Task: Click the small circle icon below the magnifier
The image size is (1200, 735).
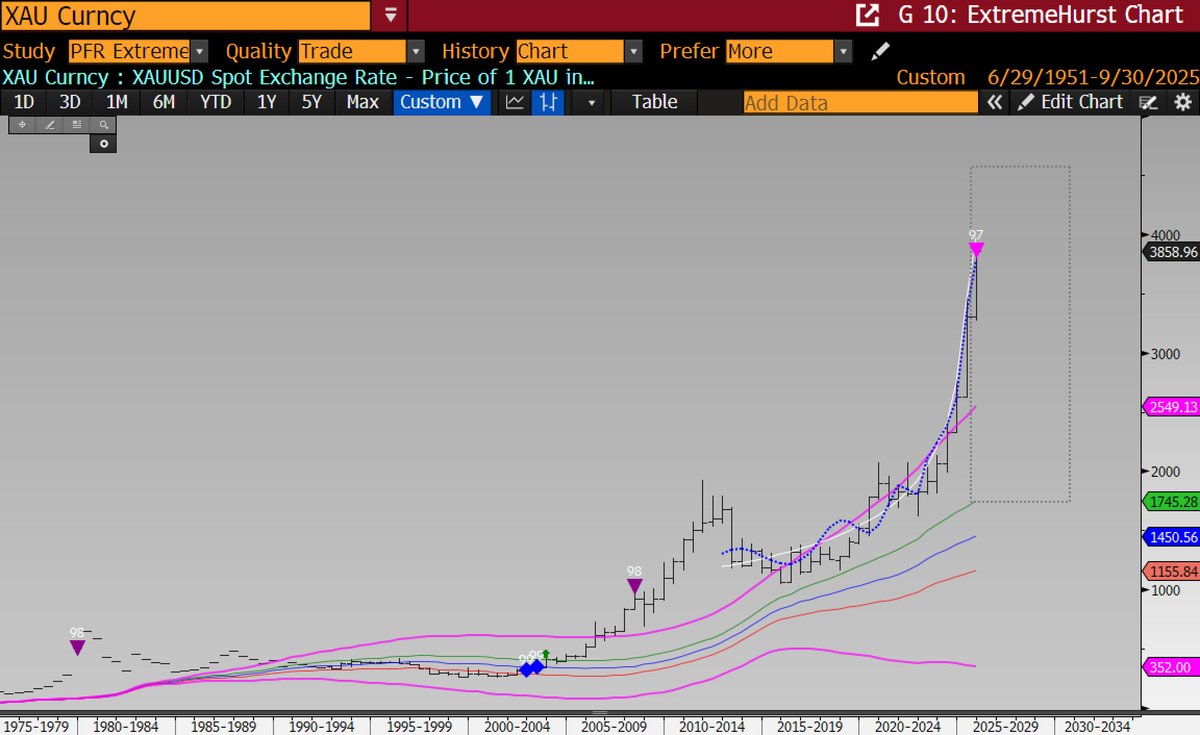Action: click(x=103, y=144)
